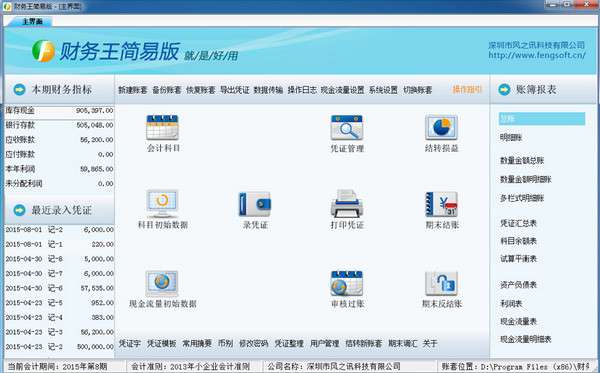Open 操作日志 from top menu
This screenshot has width=600, height=373.
pos(302,90)
